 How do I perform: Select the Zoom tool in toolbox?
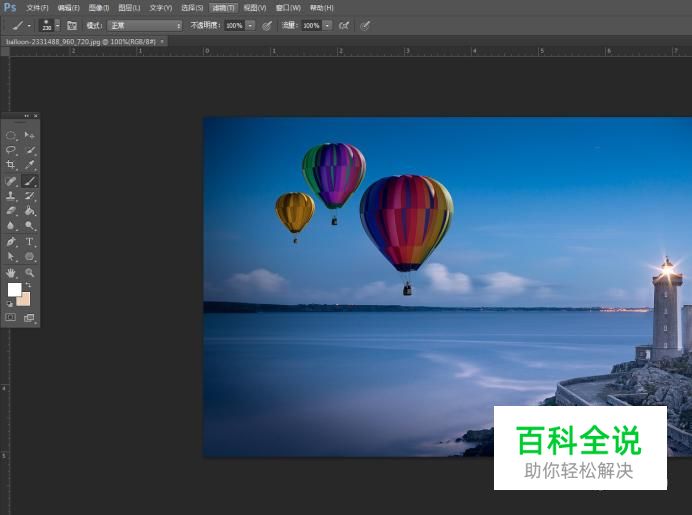[x=30, y=272]
